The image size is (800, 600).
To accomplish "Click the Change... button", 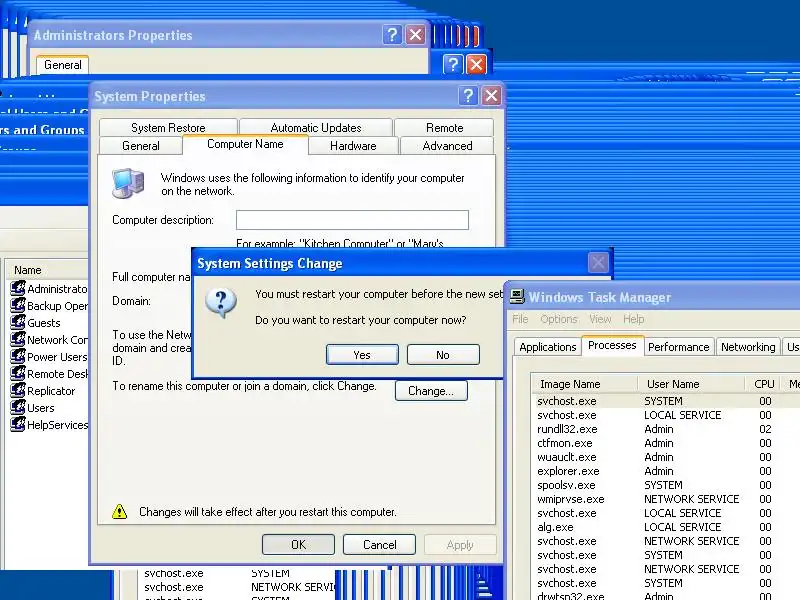I will tap(431, 391).
